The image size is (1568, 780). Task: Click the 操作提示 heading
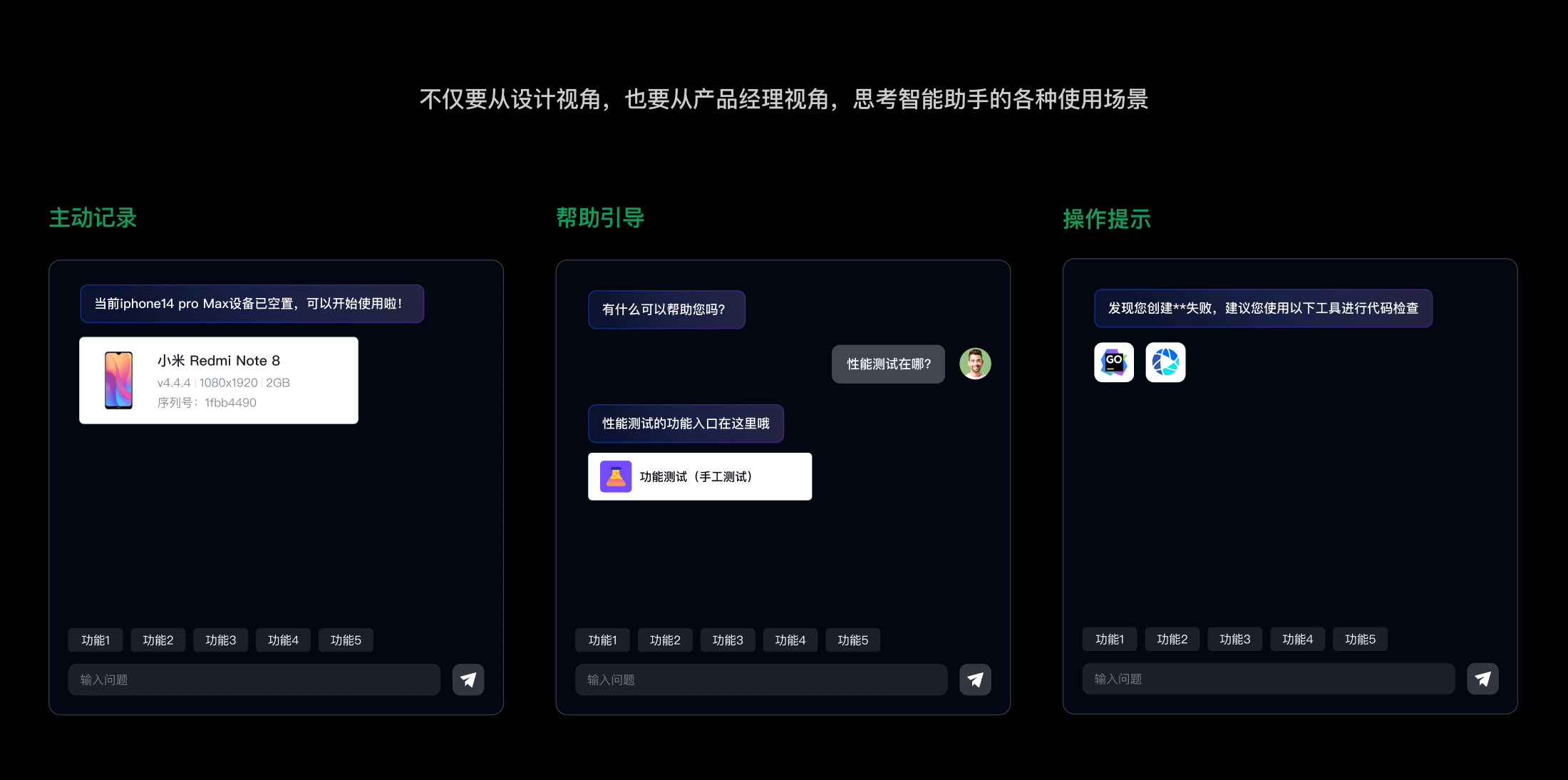tap(1107, 219)
